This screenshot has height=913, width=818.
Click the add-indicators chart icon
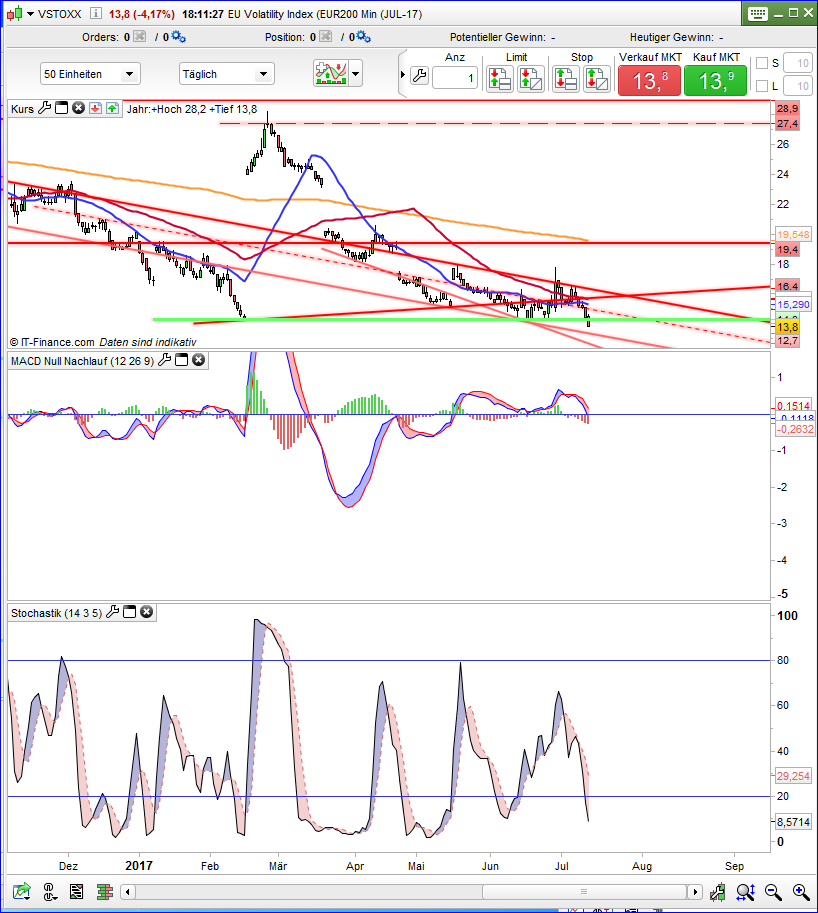point(331,73)
